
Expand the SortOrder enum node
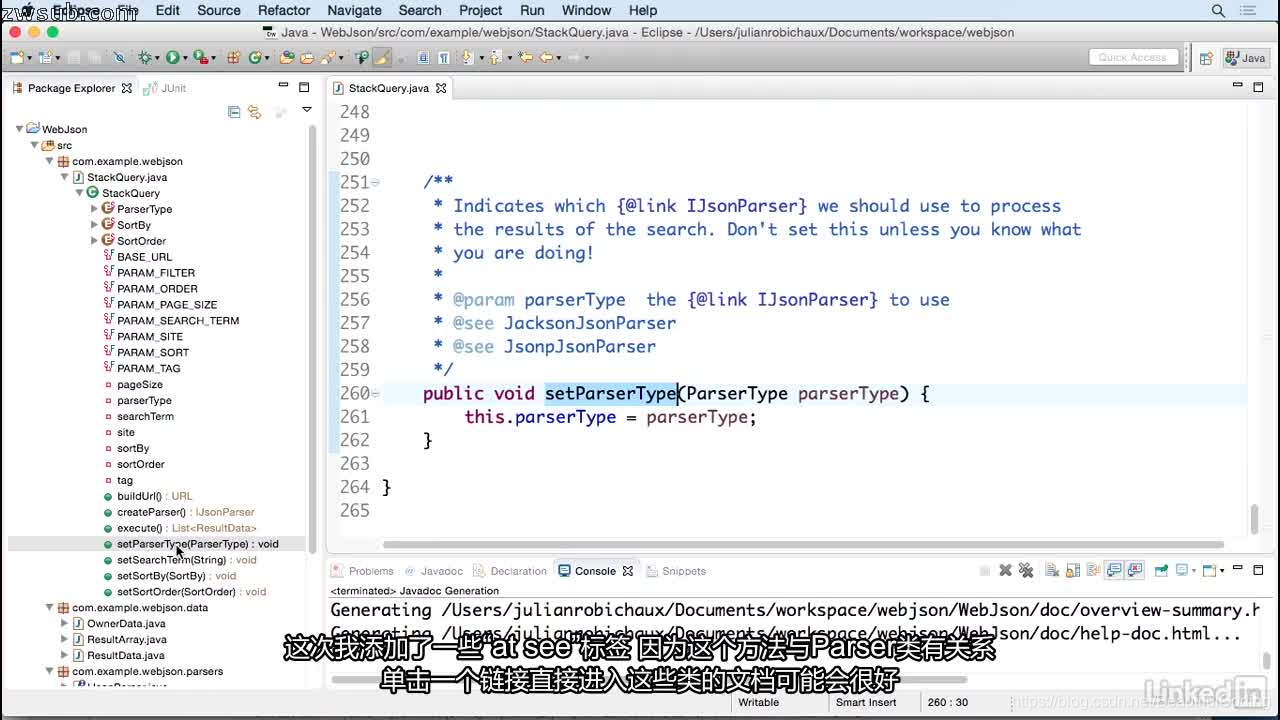[x=94, y=241]
